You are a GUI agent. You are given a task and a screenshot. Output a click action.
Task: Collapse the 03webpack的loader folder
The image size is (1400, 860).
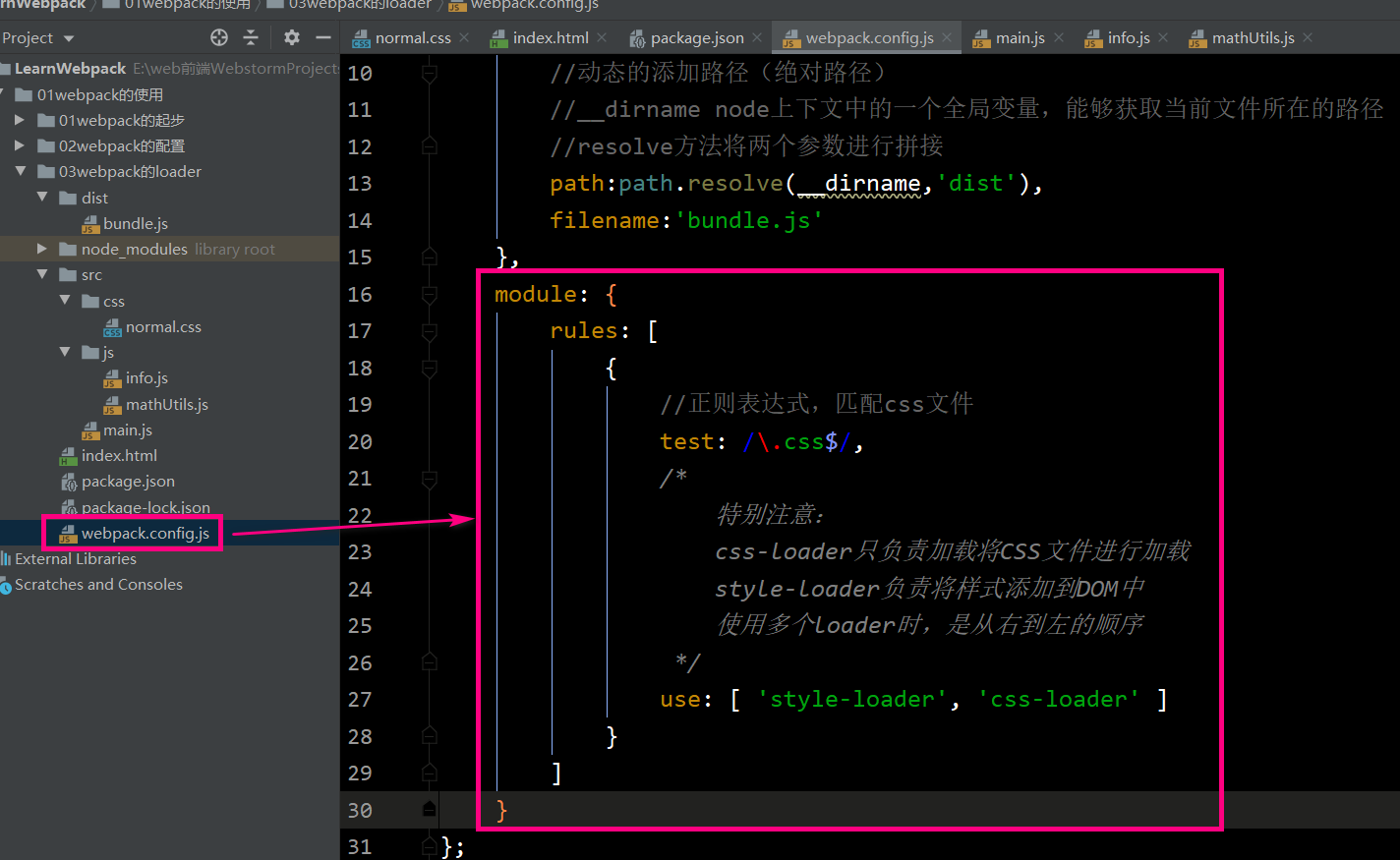[20, 171]
